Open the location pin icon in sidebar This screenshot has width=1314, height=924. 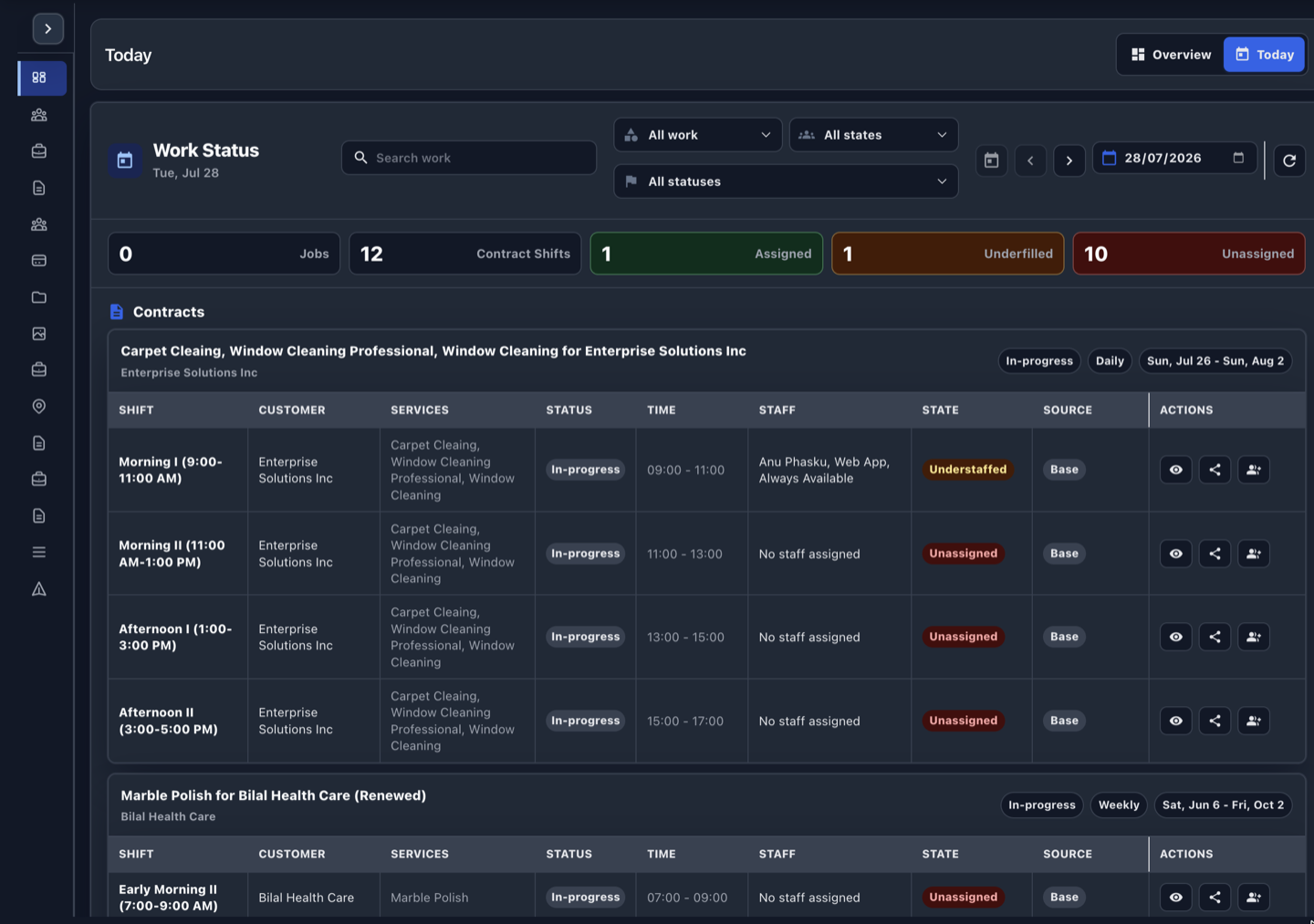39,407
